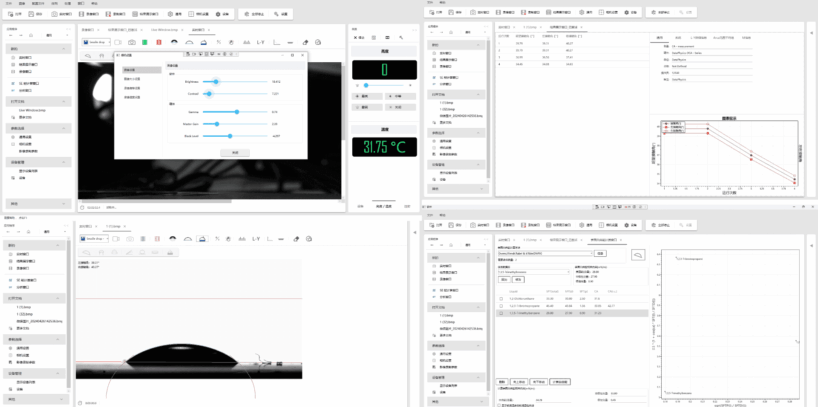The image size is (818, 407).
Task: Tick the 1,2,3-Tribromopropane liquid checkbox
Action: (x=501, y=305)
